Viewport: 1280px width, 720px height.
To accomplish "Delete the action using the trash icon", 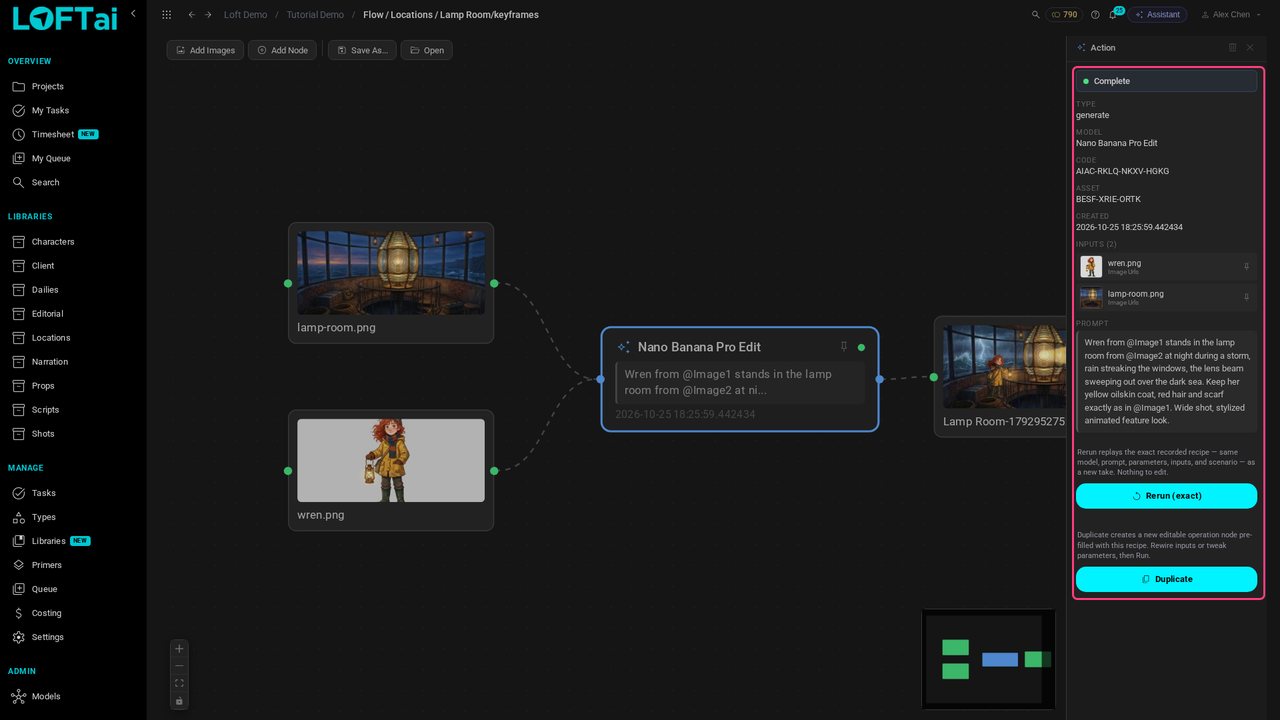I will pos(1232,48).
